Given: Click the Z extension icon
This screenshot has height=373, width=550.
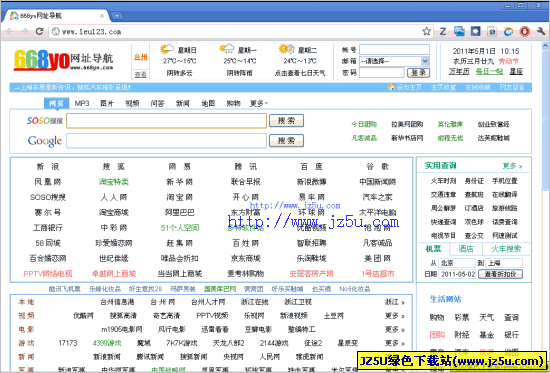Looking at the screenshot, I should pyautogui.click(x=443, y=32).
